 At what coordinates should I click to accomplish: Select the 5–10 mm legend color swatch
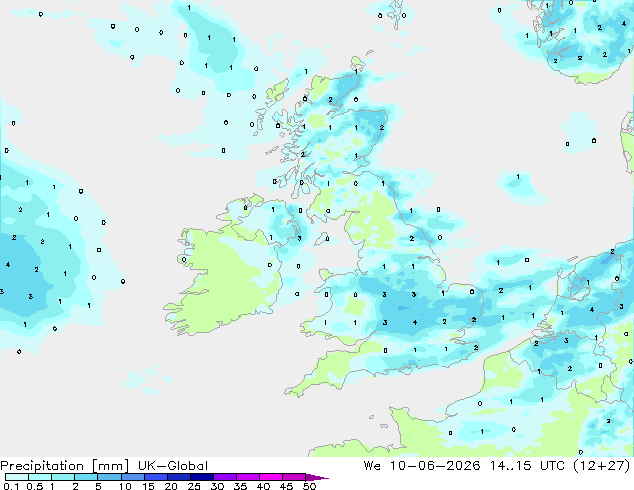pos(109,477)
